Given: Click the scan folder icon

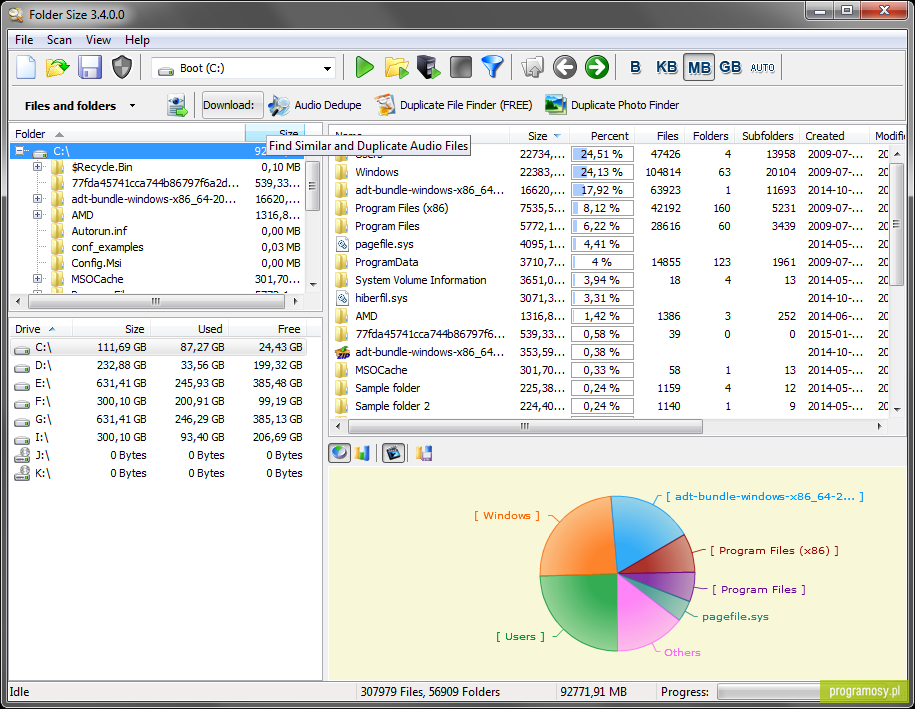Looking at the screenshot, I should pyautogui.click(x=396, y=68).
